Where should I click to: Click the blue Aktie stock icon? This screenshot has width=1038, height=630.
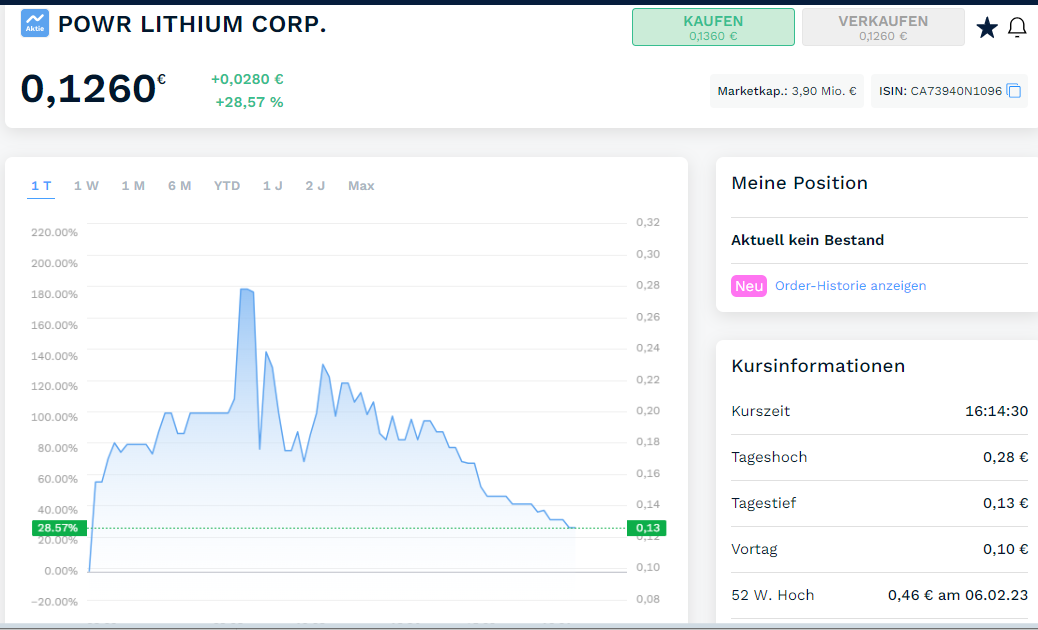(35, 24)
